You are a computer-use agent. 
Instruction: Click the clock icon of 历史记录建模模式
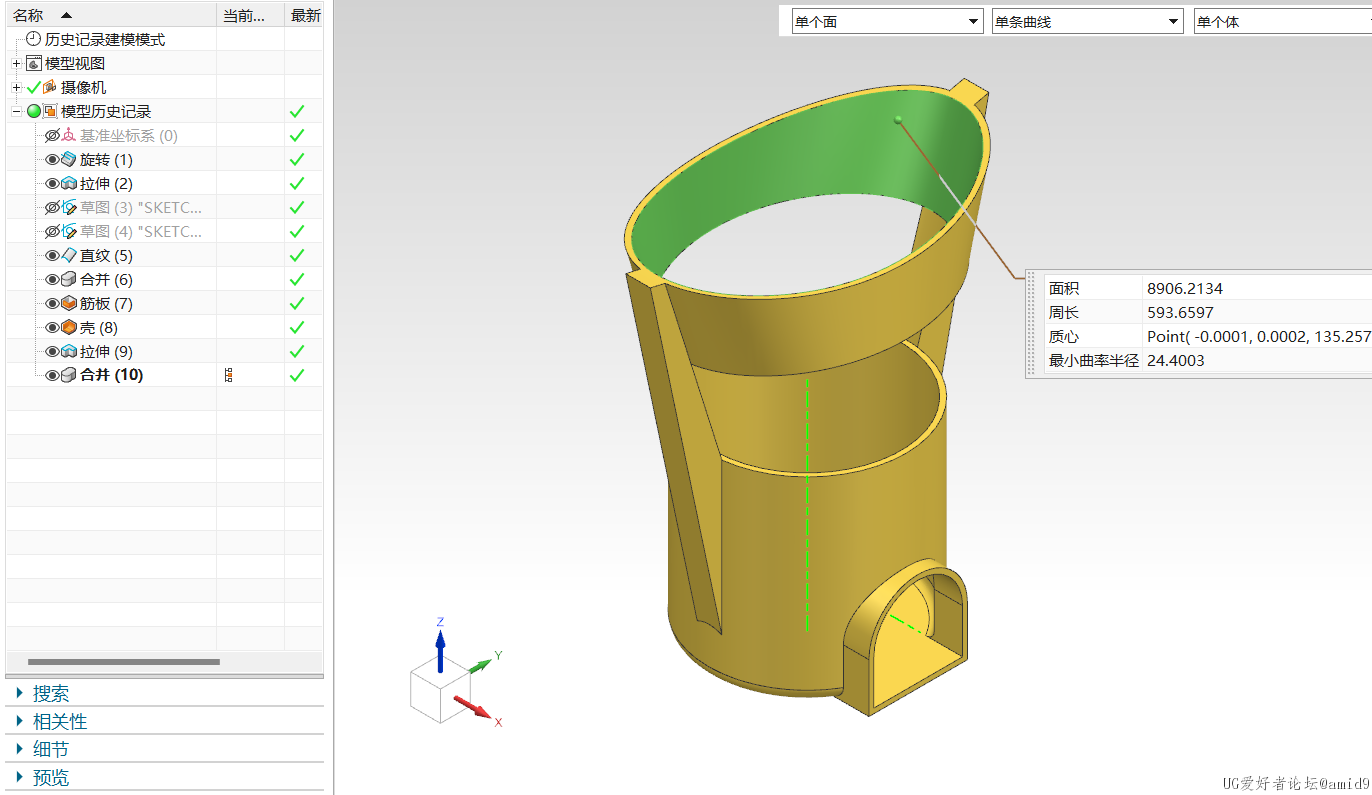tap(34, 39)
